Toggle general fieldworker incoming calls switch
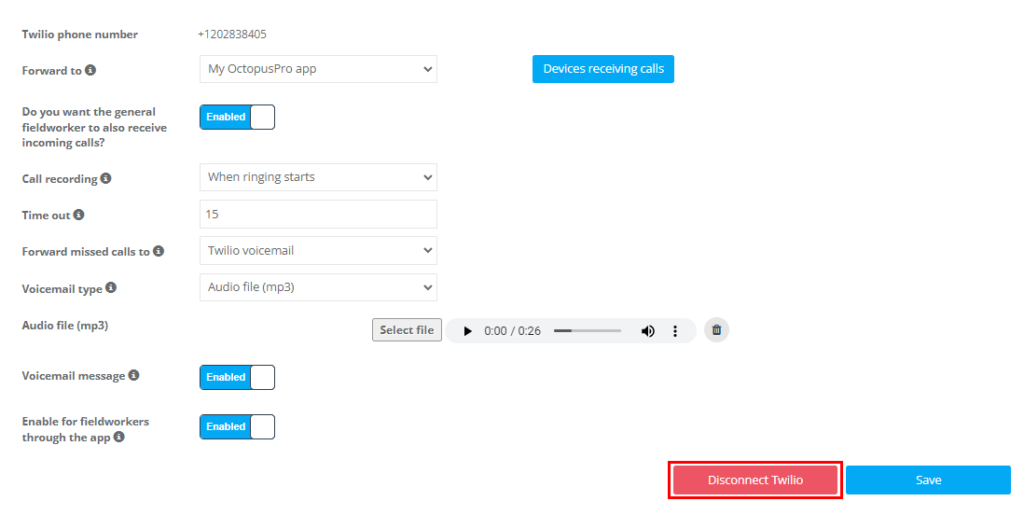 tap(237, 117)
